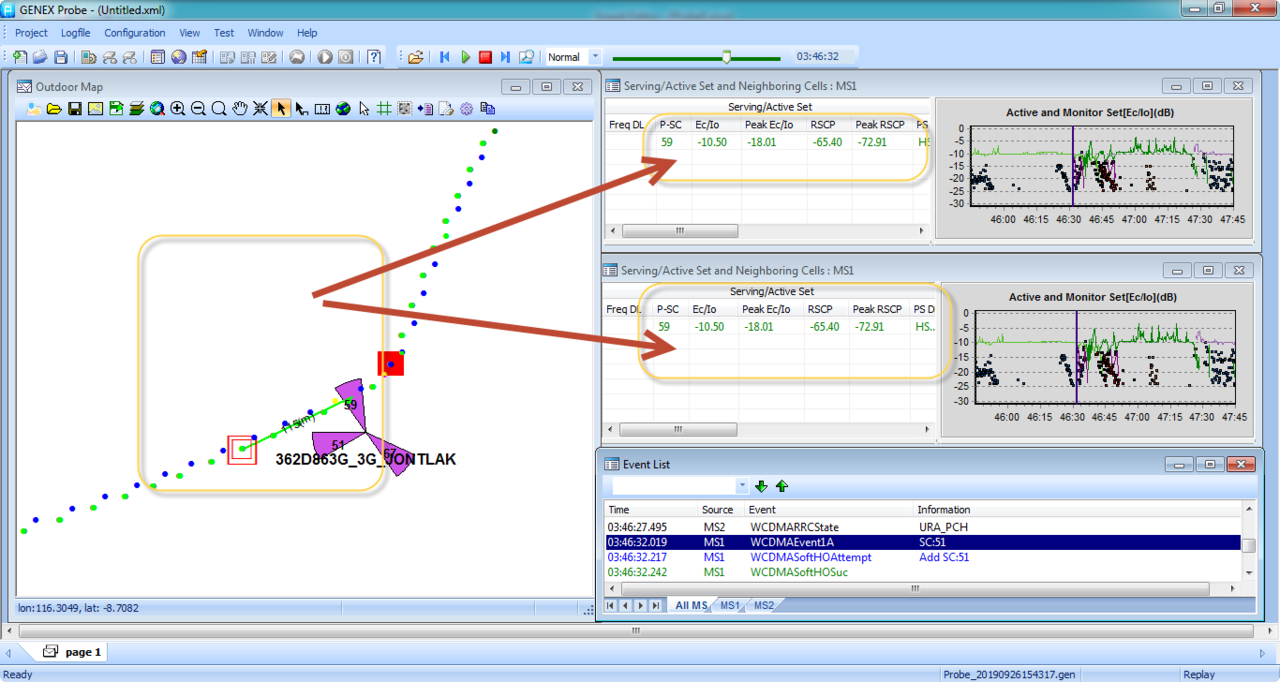The width and height of the screenshot is (1280, 682).
Task: Click the Event column header in Event List
Action: pyautogui.click(x=829, y=510)
